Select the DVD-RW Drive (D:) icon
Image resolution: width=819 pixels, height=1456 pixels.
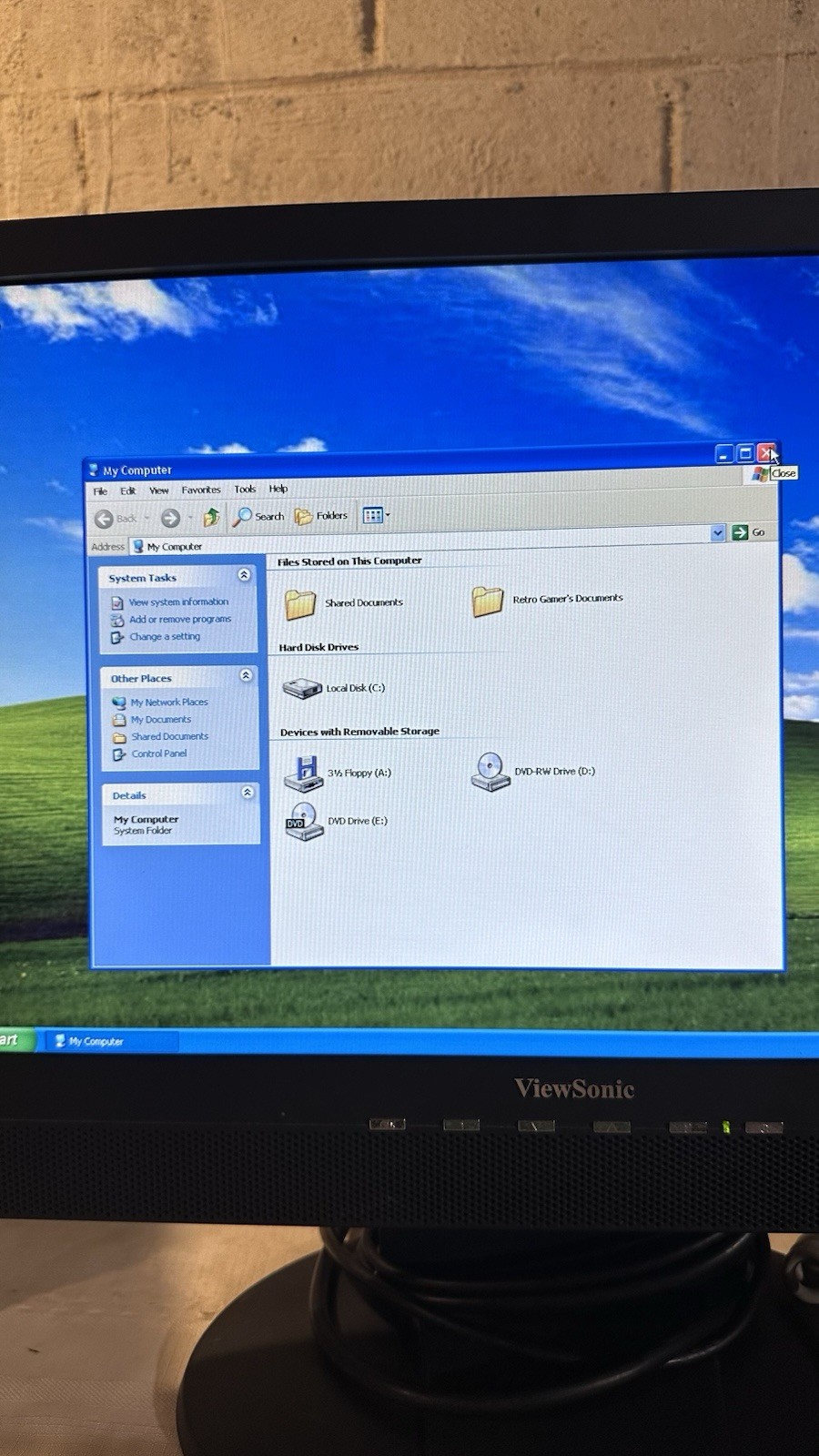490,772
